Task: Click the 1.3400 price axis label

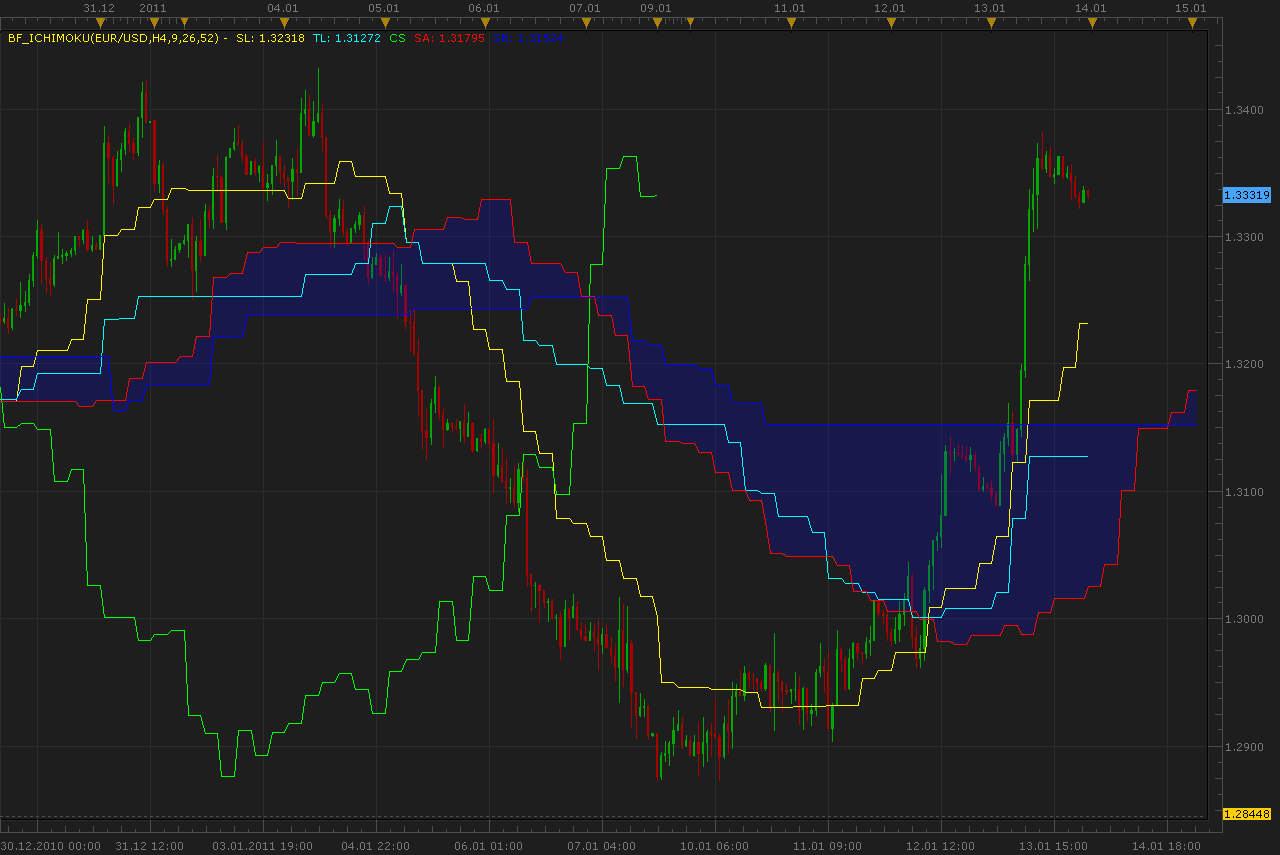Action: coord(1244,109)
